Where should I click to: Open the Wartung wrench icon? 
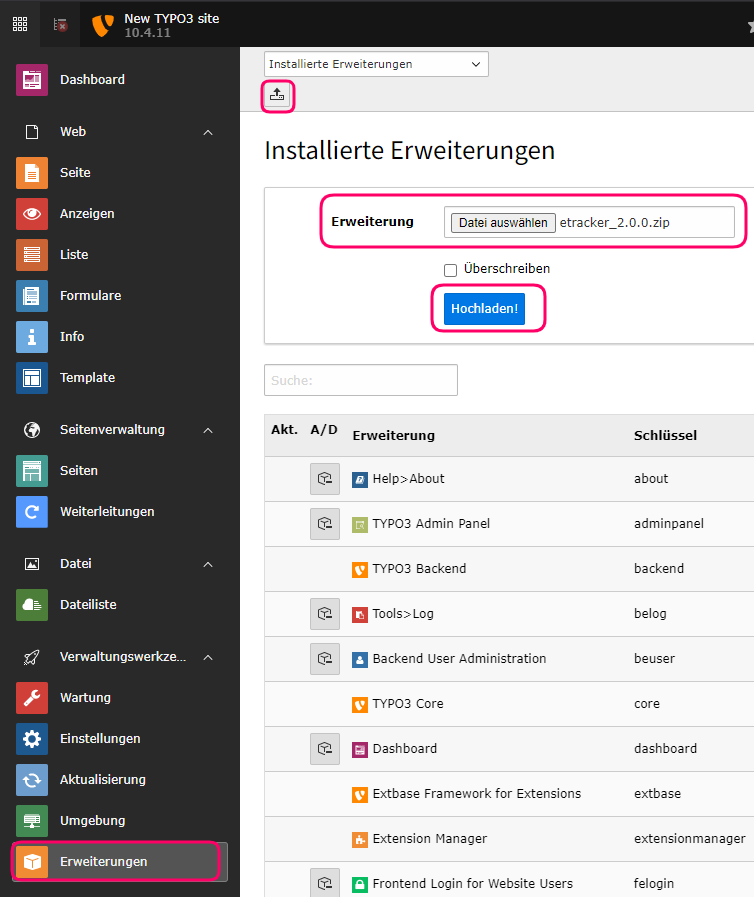[32, 697]
